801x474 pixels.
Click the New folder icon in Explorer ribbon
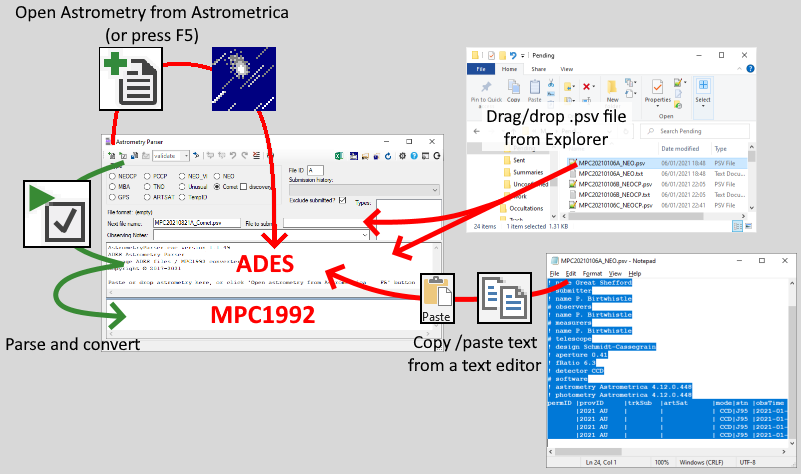click(611, 87)
